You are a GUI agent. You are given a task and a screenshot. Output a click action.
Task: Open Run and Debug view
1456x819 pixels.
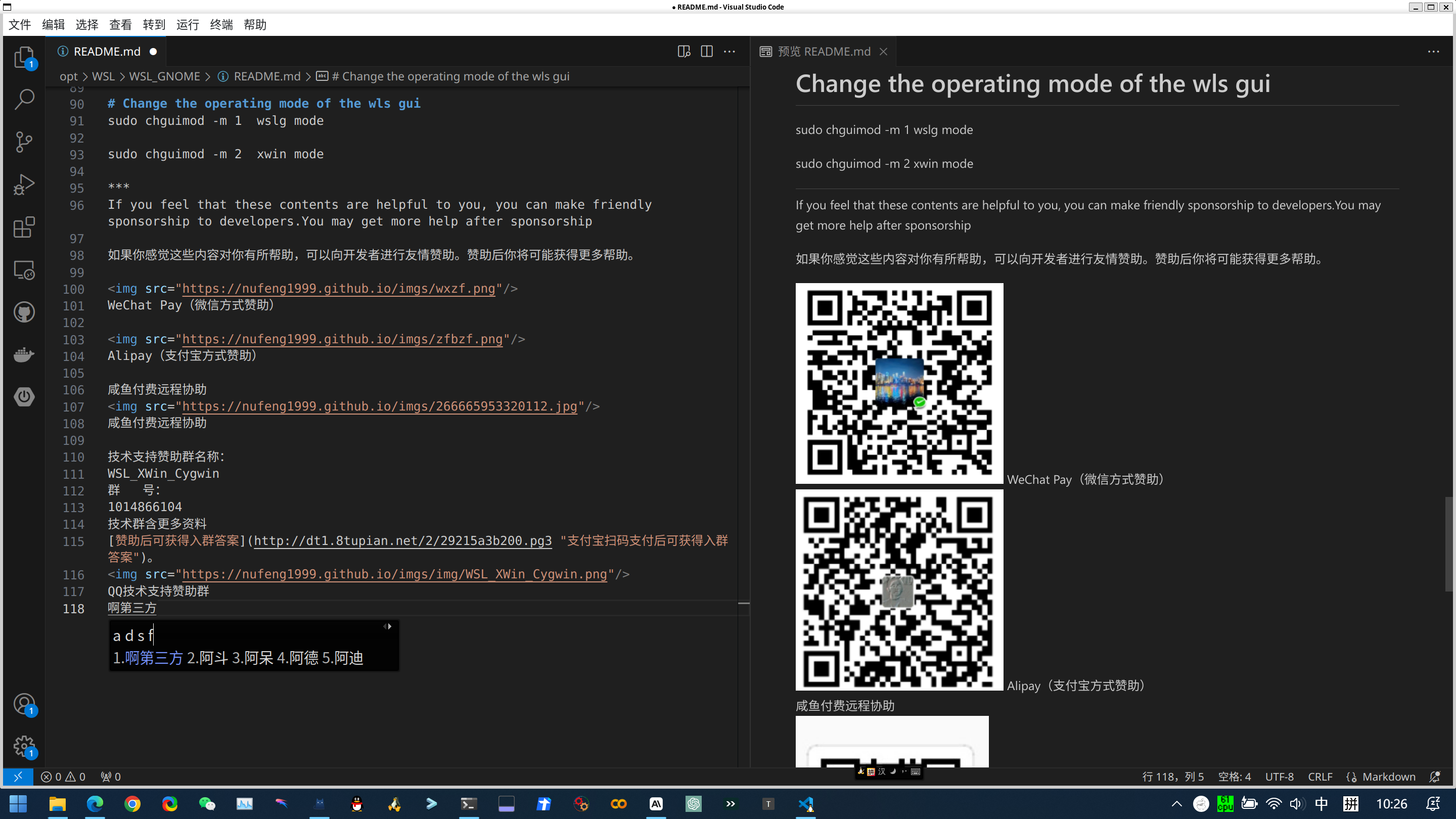pos(24,184)
